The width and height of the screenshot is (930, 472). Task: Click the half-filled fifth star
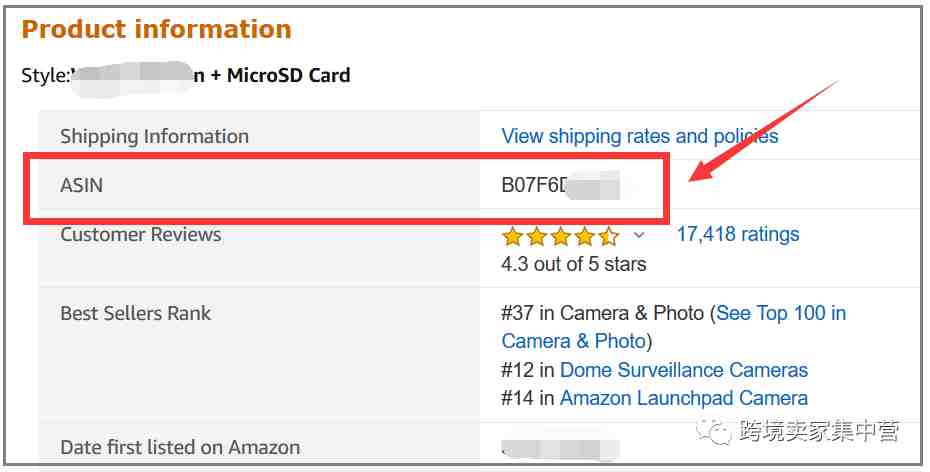[x=609, y=237]
